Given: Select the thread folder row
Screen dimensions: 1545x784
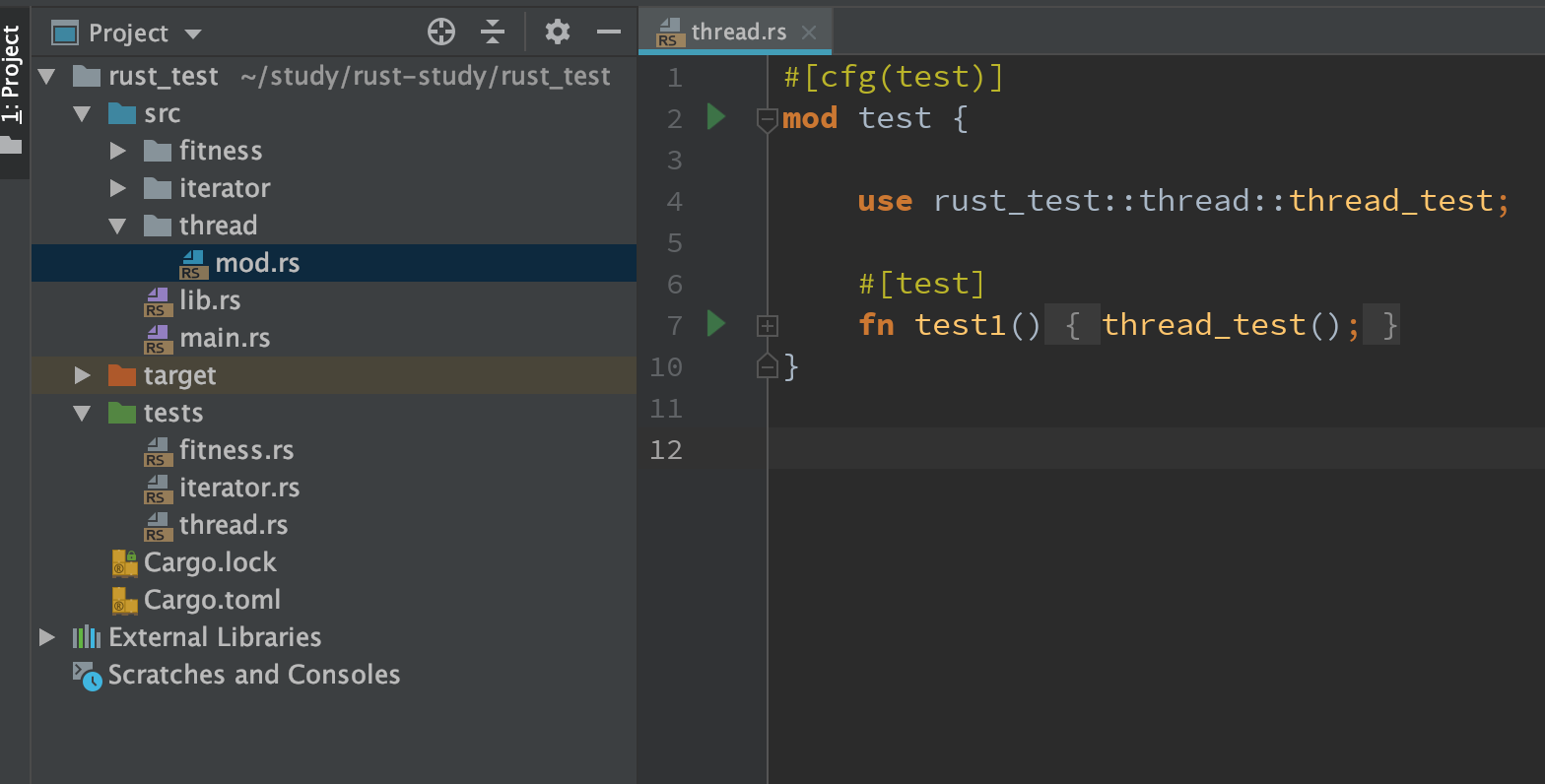Looking at the screenshot, I should (x=334, y=226).
